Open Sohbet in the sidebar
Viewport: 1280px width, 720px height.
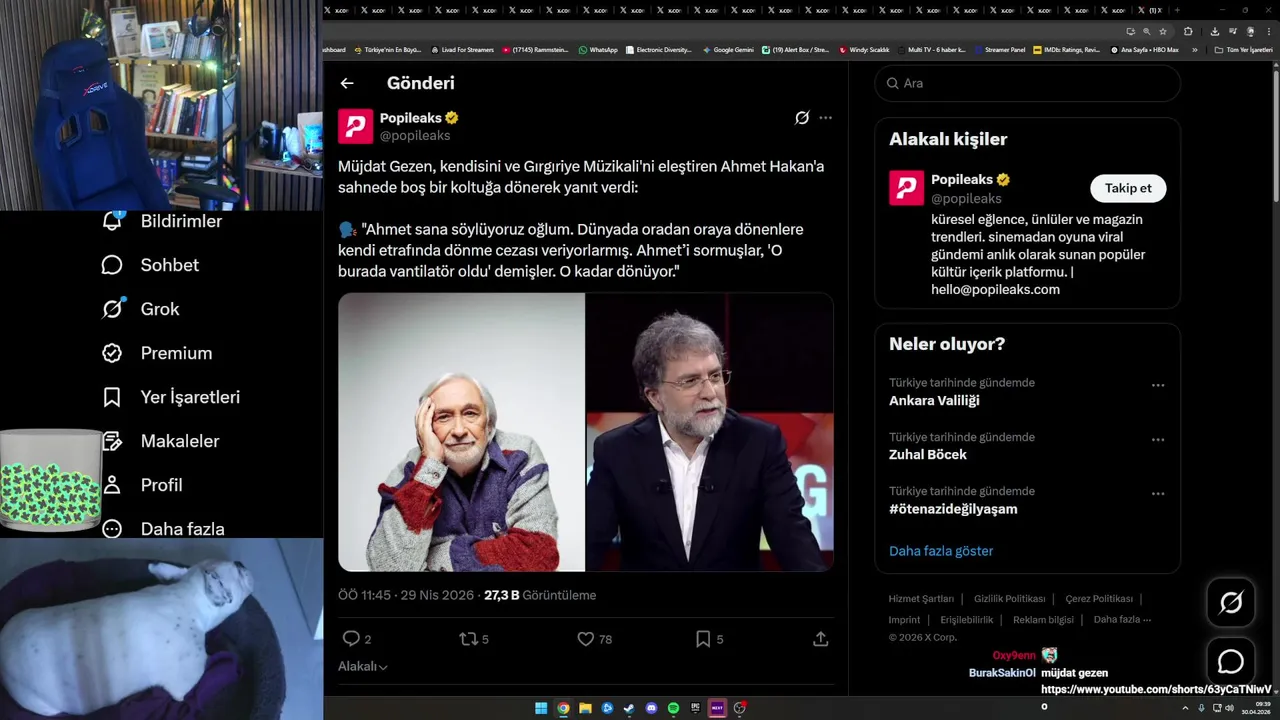150,265
